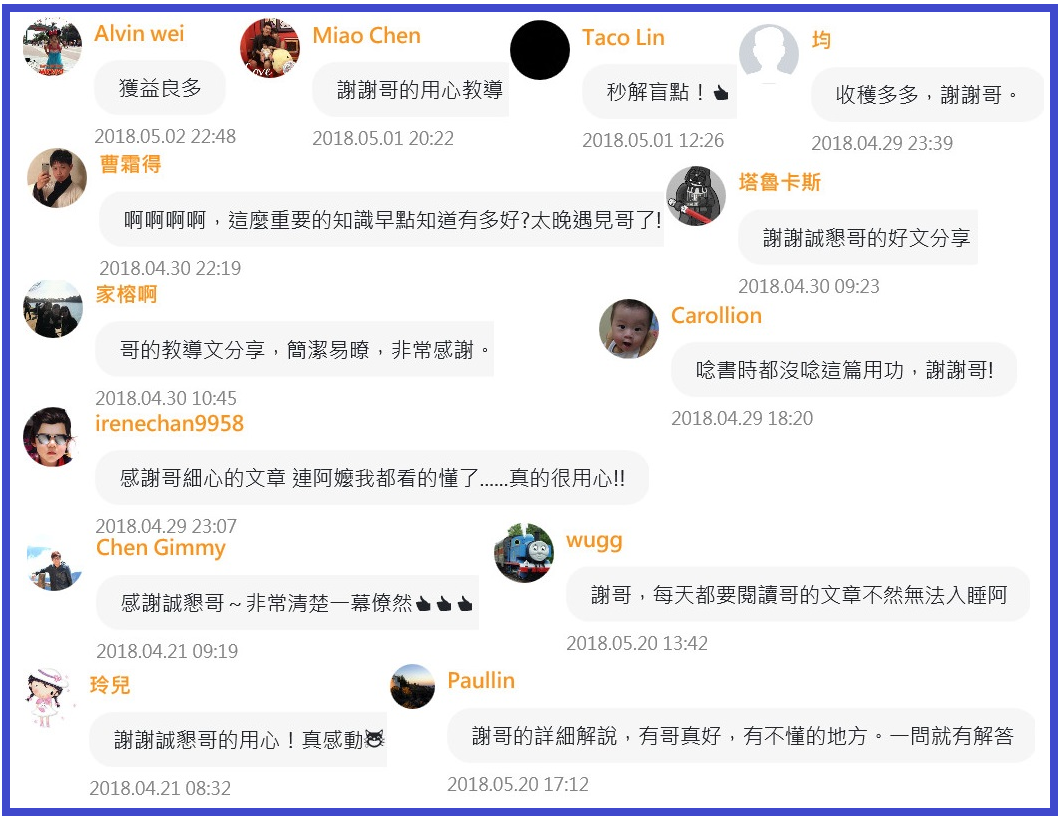This screenshot has width=1063, height=817.
Task: Click Chen Gimmy's avatar photo
Action: 54,565
